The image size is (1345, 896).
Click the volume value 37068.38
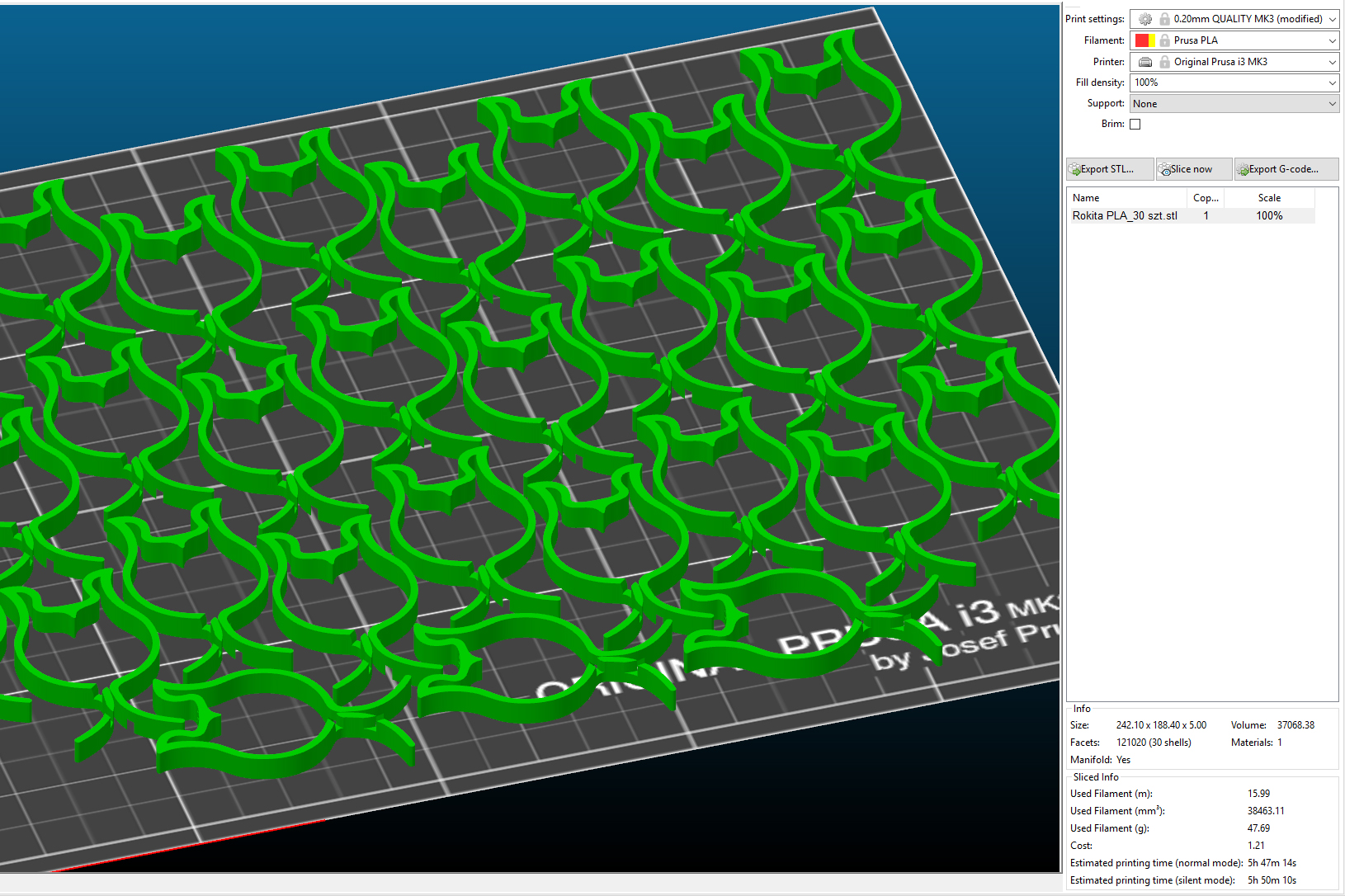point(1295,725)
